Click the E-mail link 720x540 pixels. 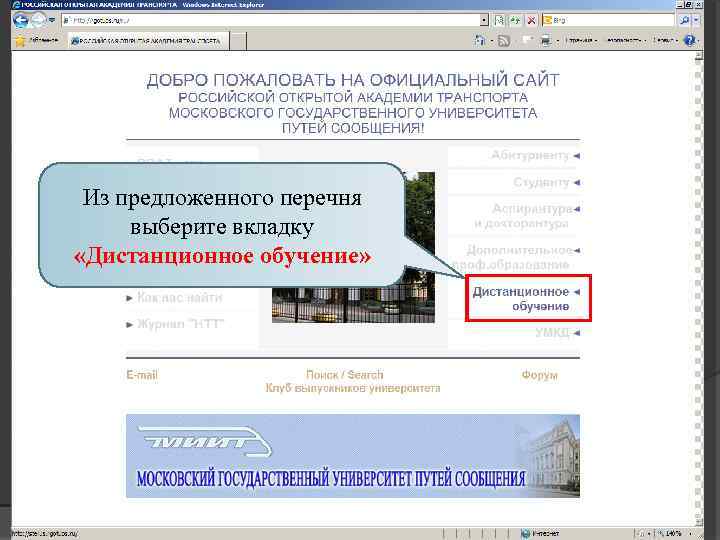point(142,375)
